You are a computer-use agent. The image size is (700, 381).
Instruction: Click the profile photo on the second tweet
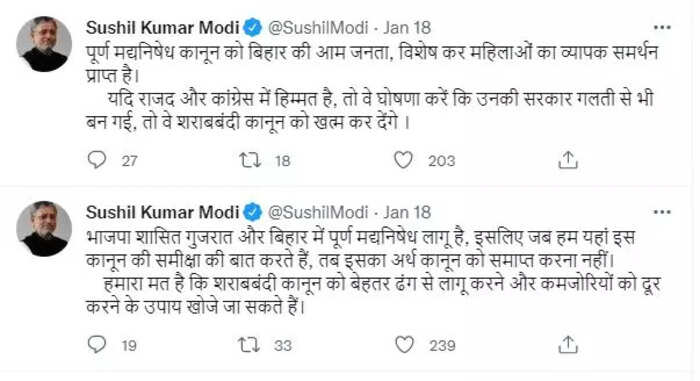(44, 228)
